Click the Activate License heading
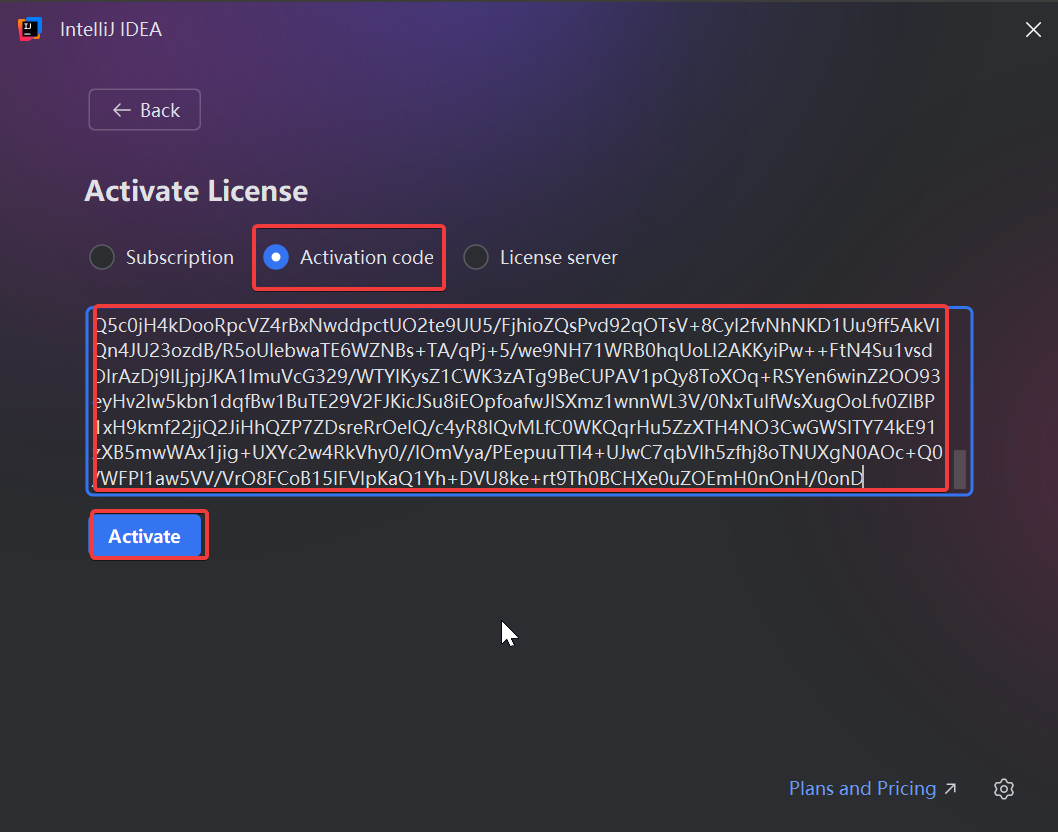 tap(196, 191)
